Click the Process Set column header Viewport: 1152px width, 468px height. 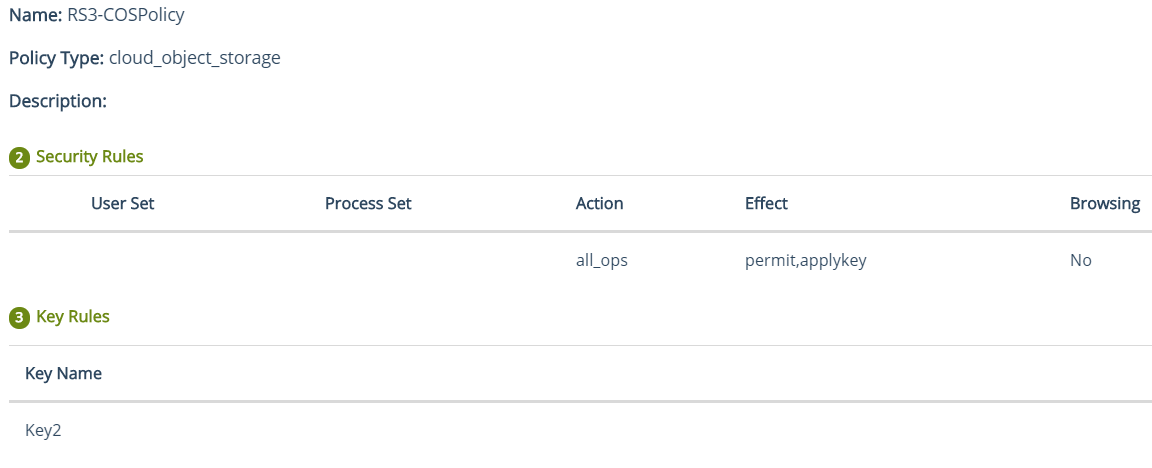(x=368, y=204)
